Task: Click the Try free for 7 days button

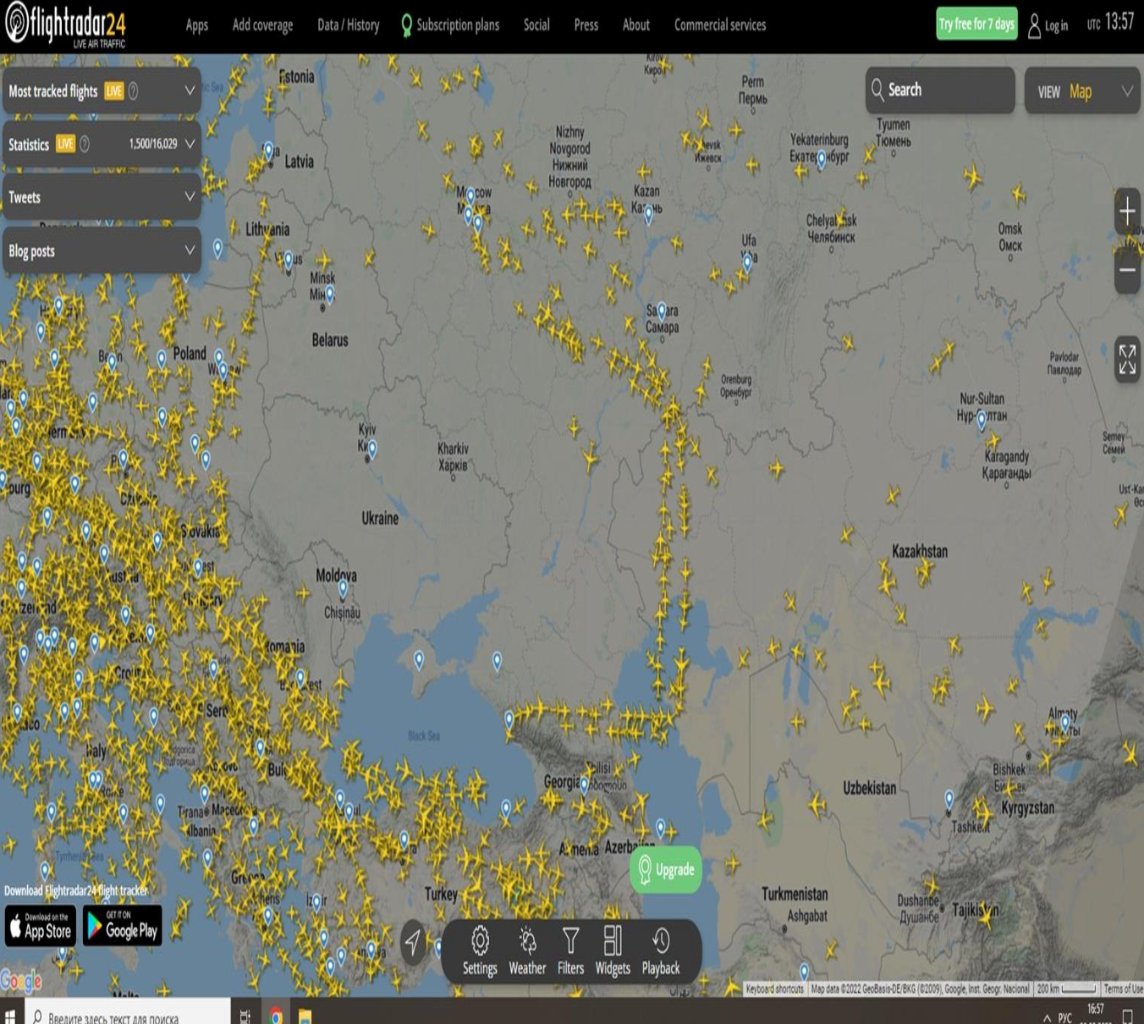Action: point(976,25)
